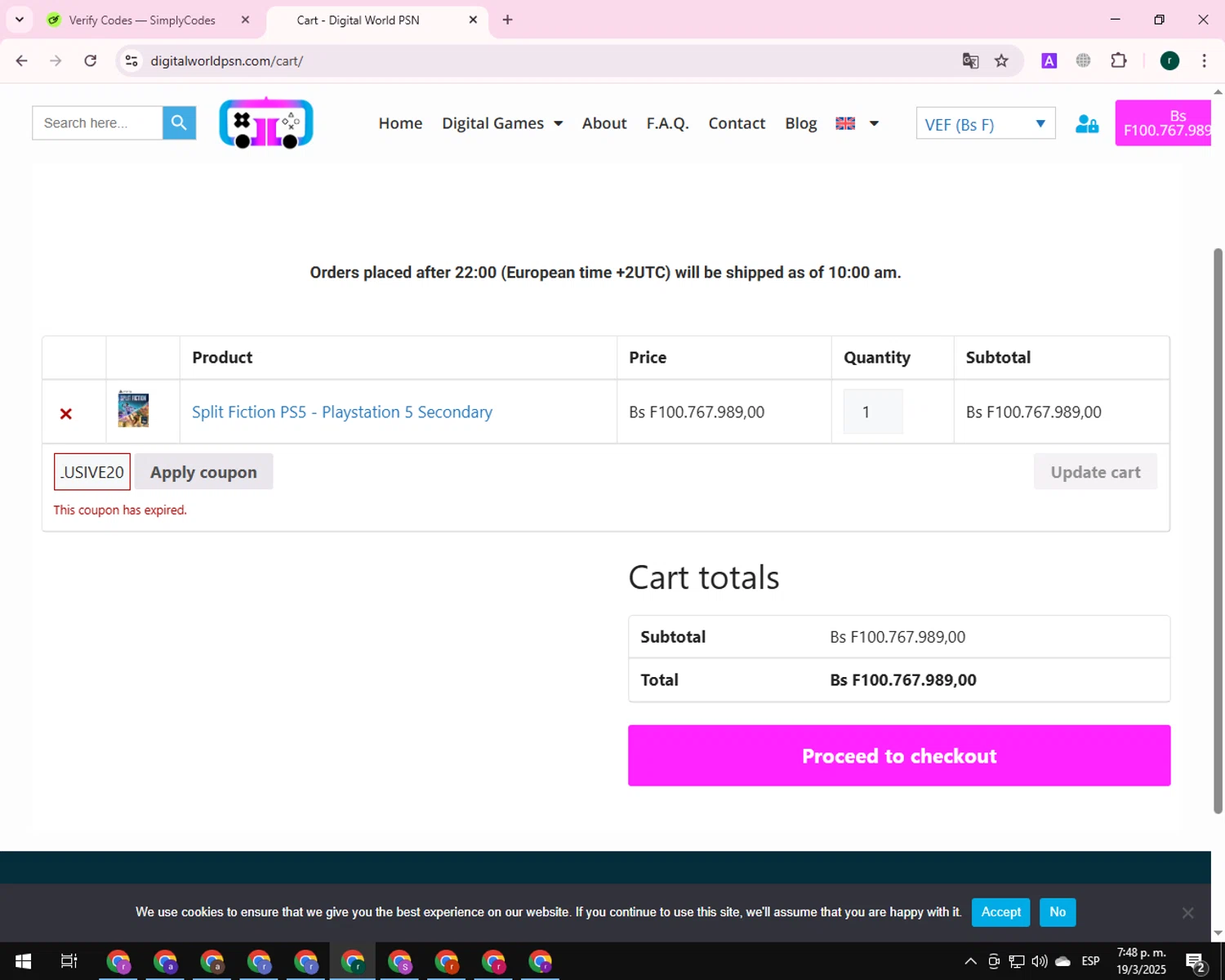Click the quantity field showing 1
This screenshot has width=1225, height=980.
[873, 412]
